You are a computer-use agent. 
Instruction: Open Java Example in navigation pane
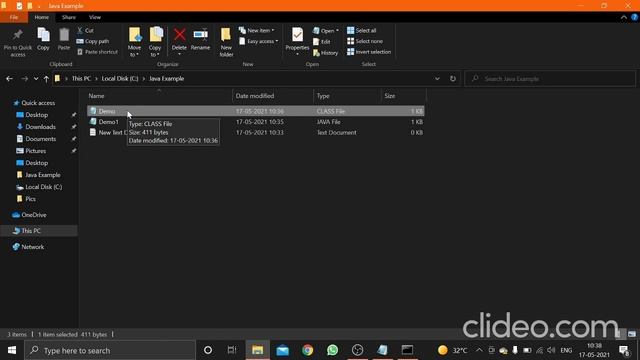point(42,175)
